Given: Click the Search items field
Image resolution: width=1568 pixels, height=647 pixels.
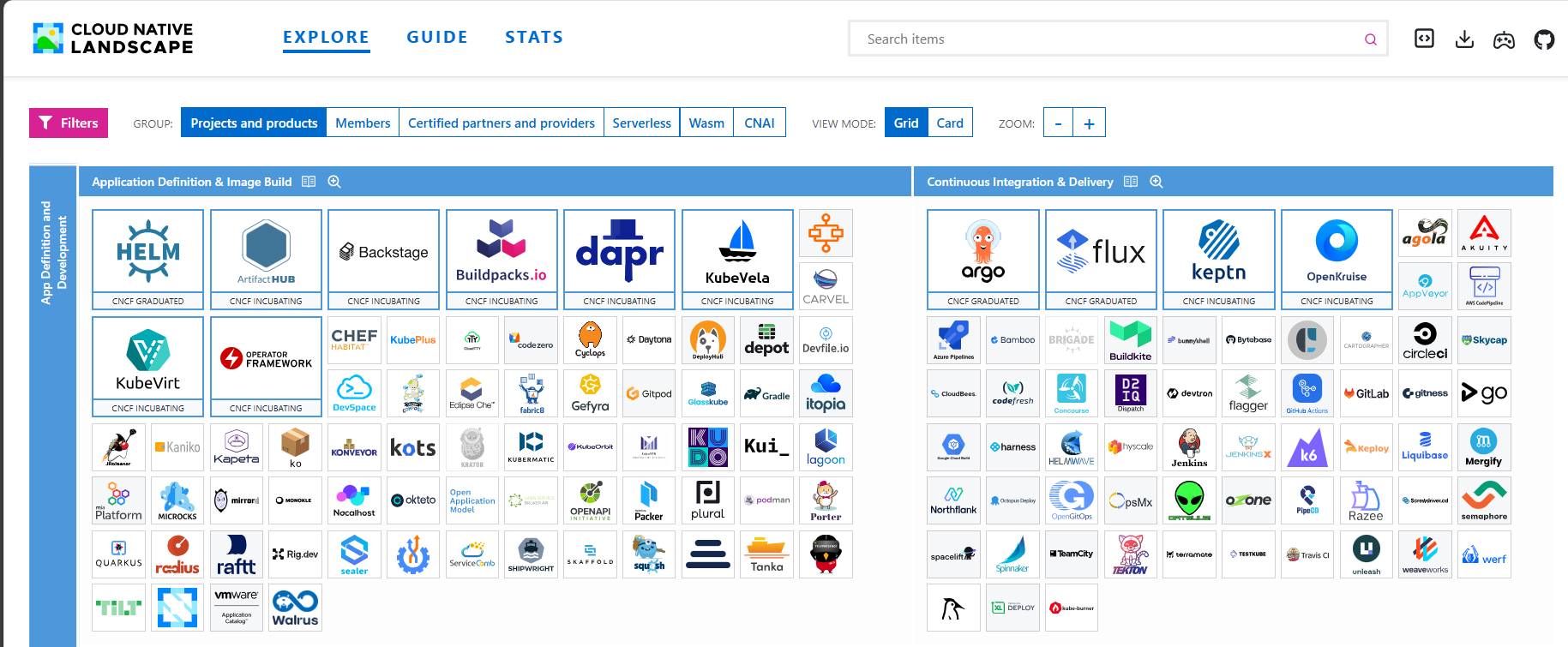Looking at the screenshot, I should click(x=1118, y=39).
